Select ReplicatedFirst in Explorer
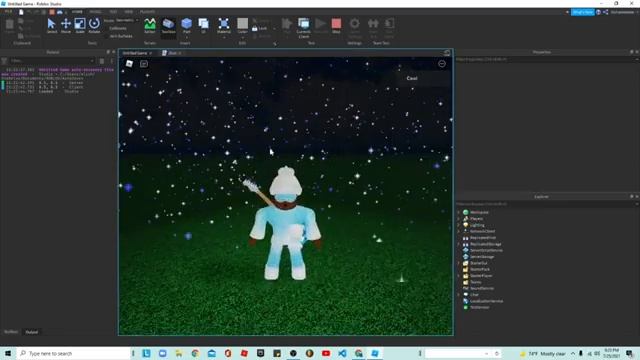 (x=483, y=238)
